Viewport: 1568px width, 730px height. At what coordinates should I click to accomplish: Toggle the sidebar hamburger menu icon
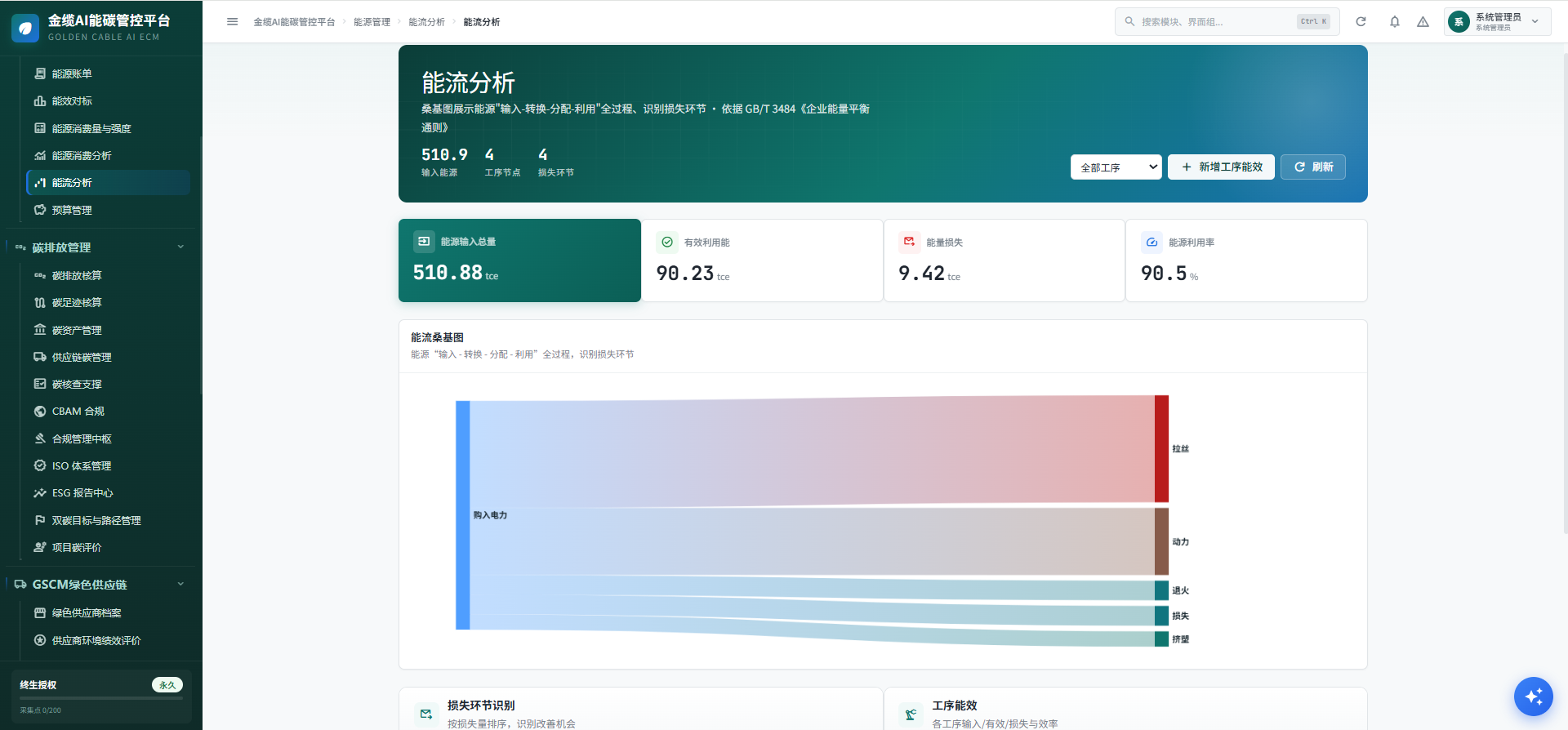233,22
